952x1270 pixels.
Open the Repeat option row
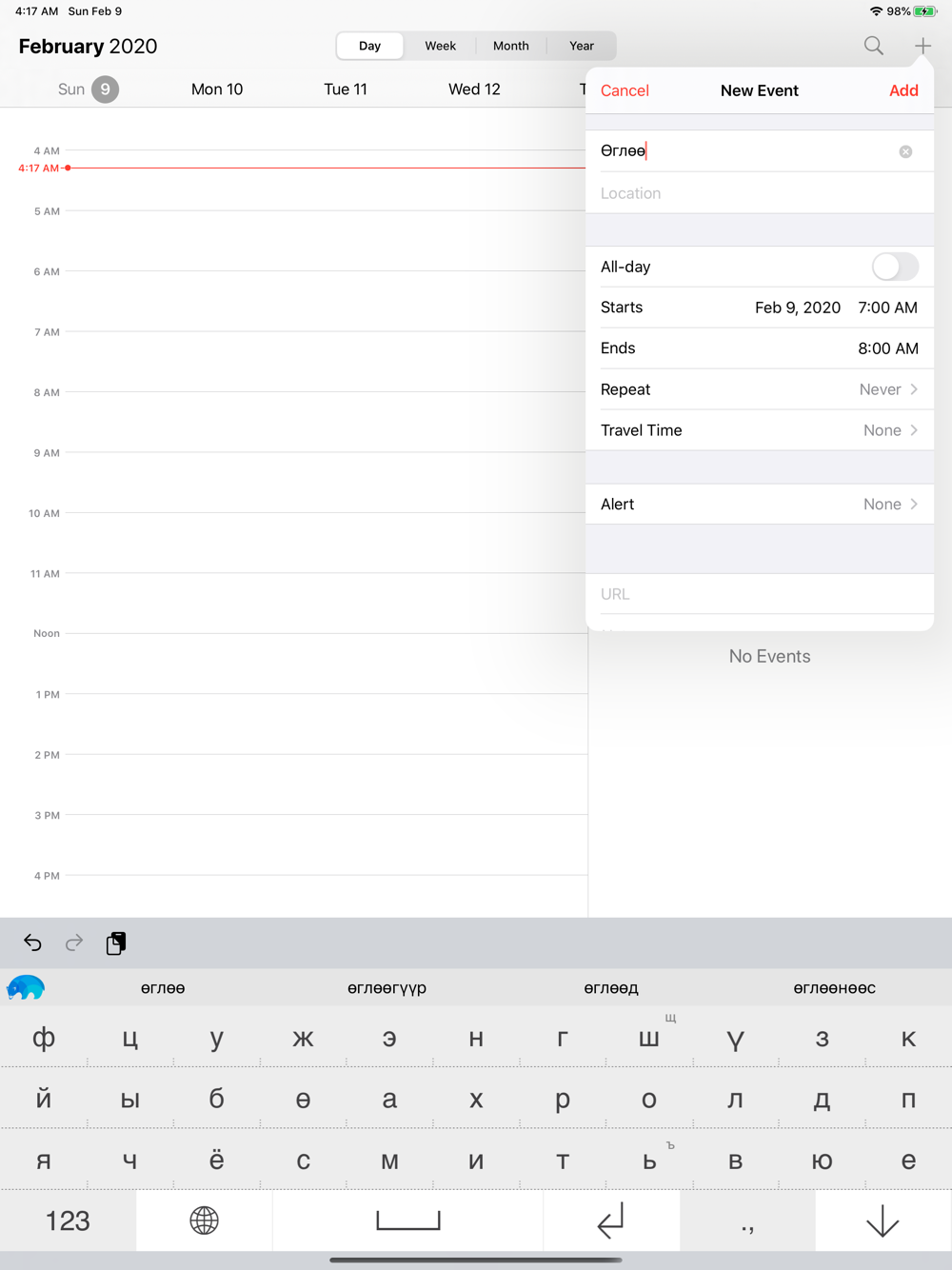[x=760, y=389]
